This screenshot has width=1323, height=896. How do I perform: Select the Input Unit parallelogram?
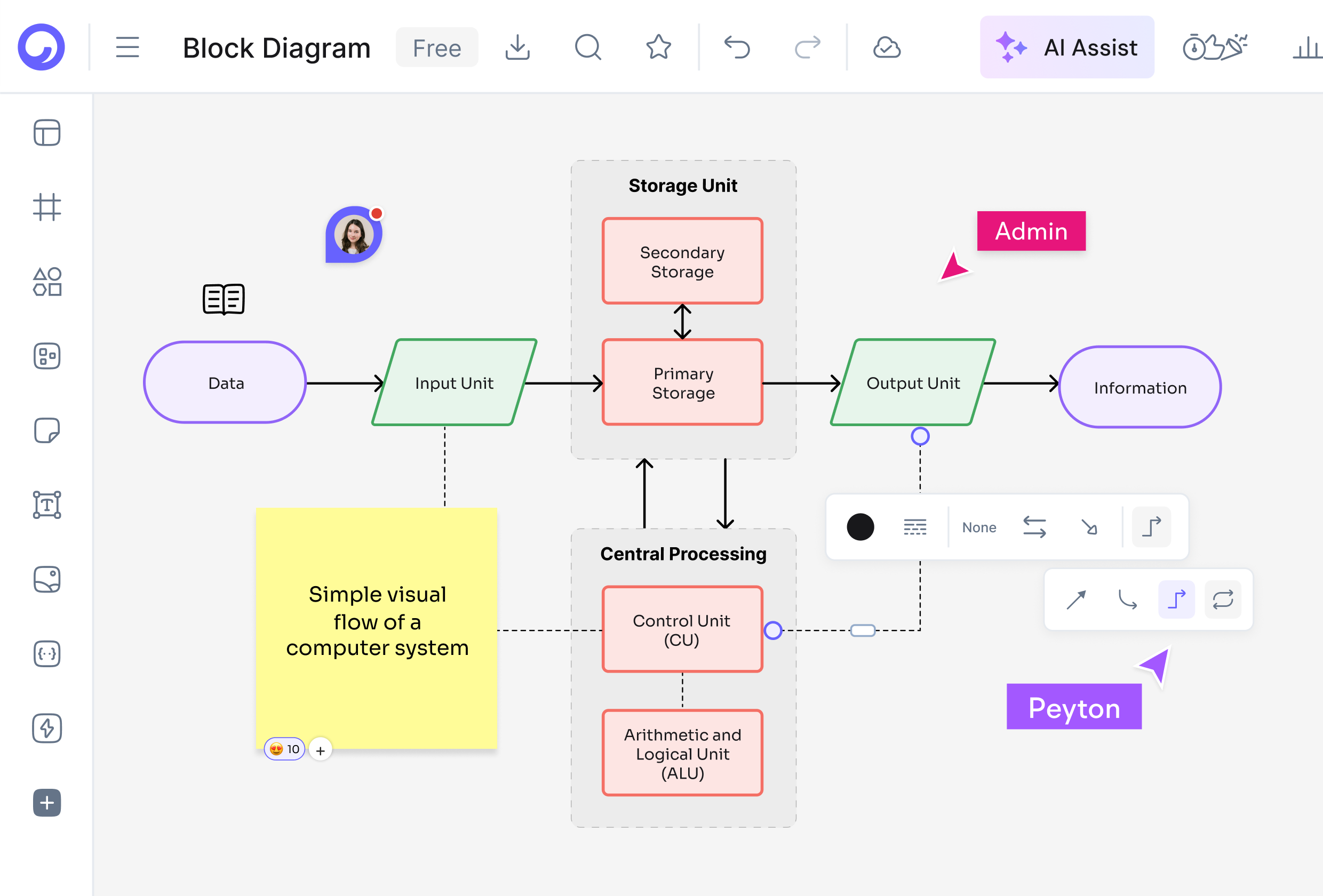(x=455, y=382)
